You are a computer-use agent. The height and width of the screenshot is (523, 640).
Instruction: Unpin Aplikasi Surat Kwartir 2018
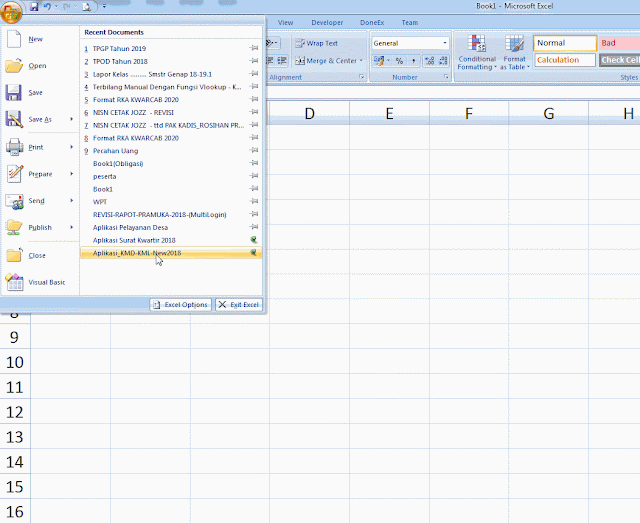pos(254,240)
